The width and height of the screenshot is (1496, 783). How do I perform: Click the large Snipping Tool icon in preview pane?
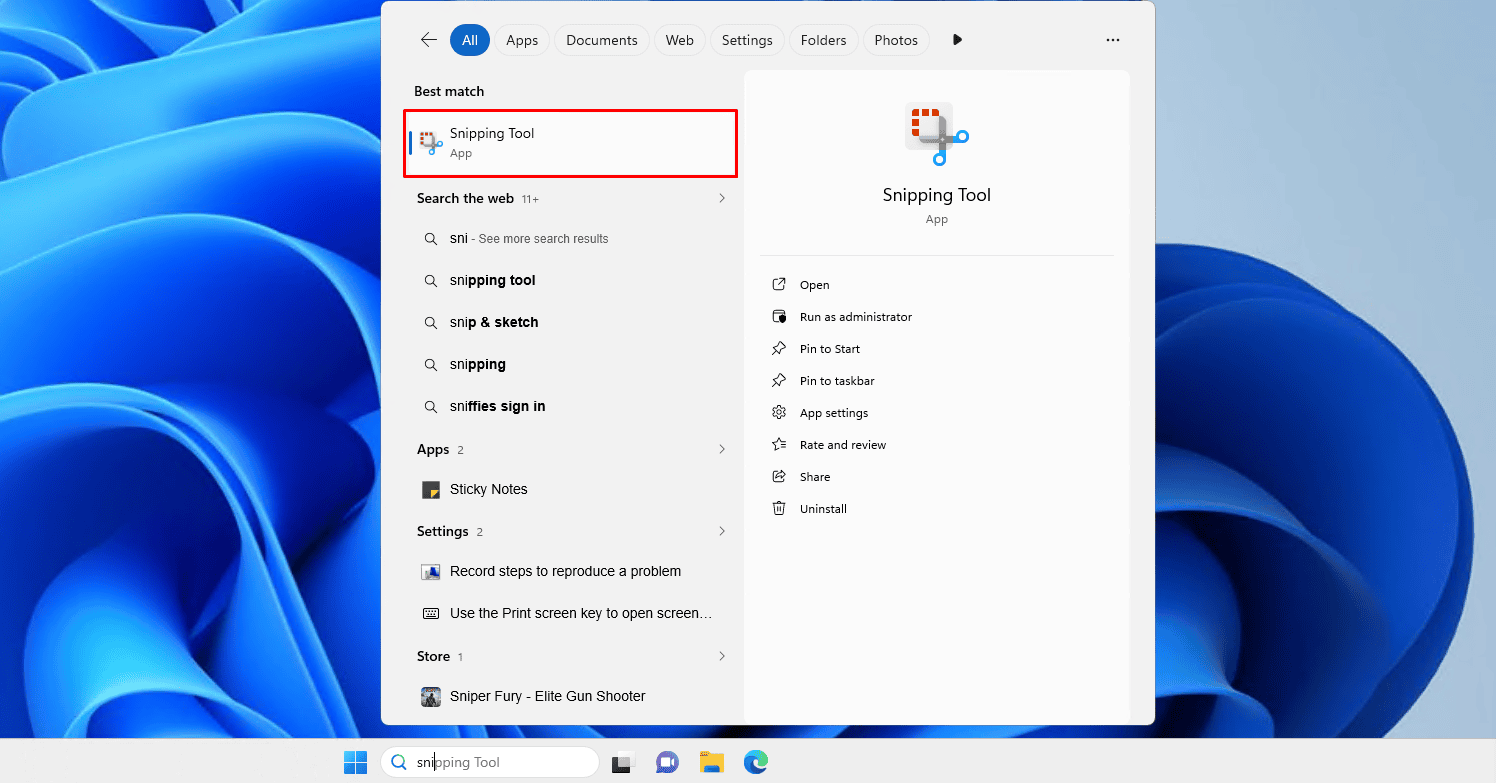(937, 134)
